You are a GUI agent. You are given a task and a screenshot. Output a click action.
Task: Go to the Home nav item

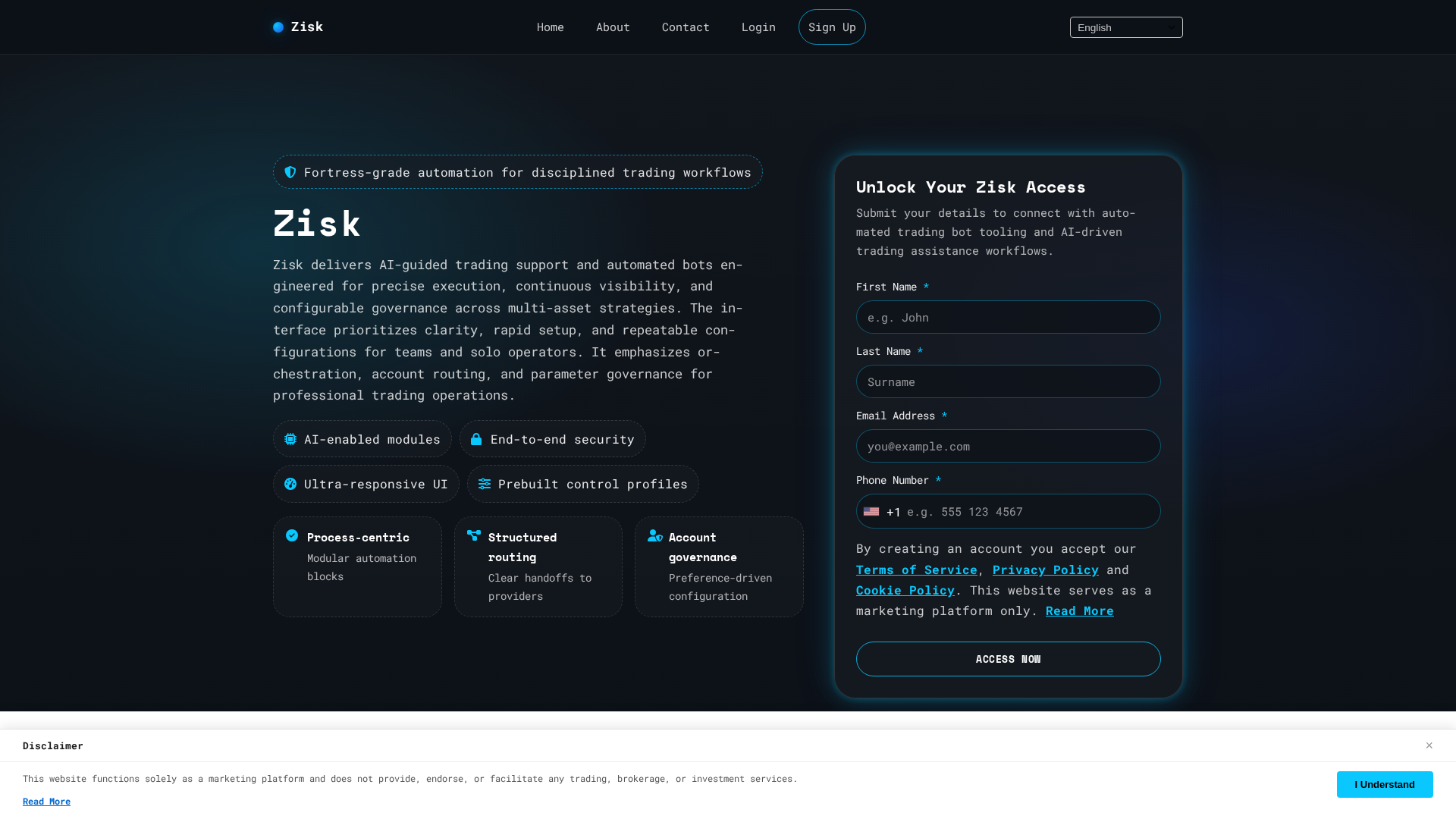[x=551, y=27]
